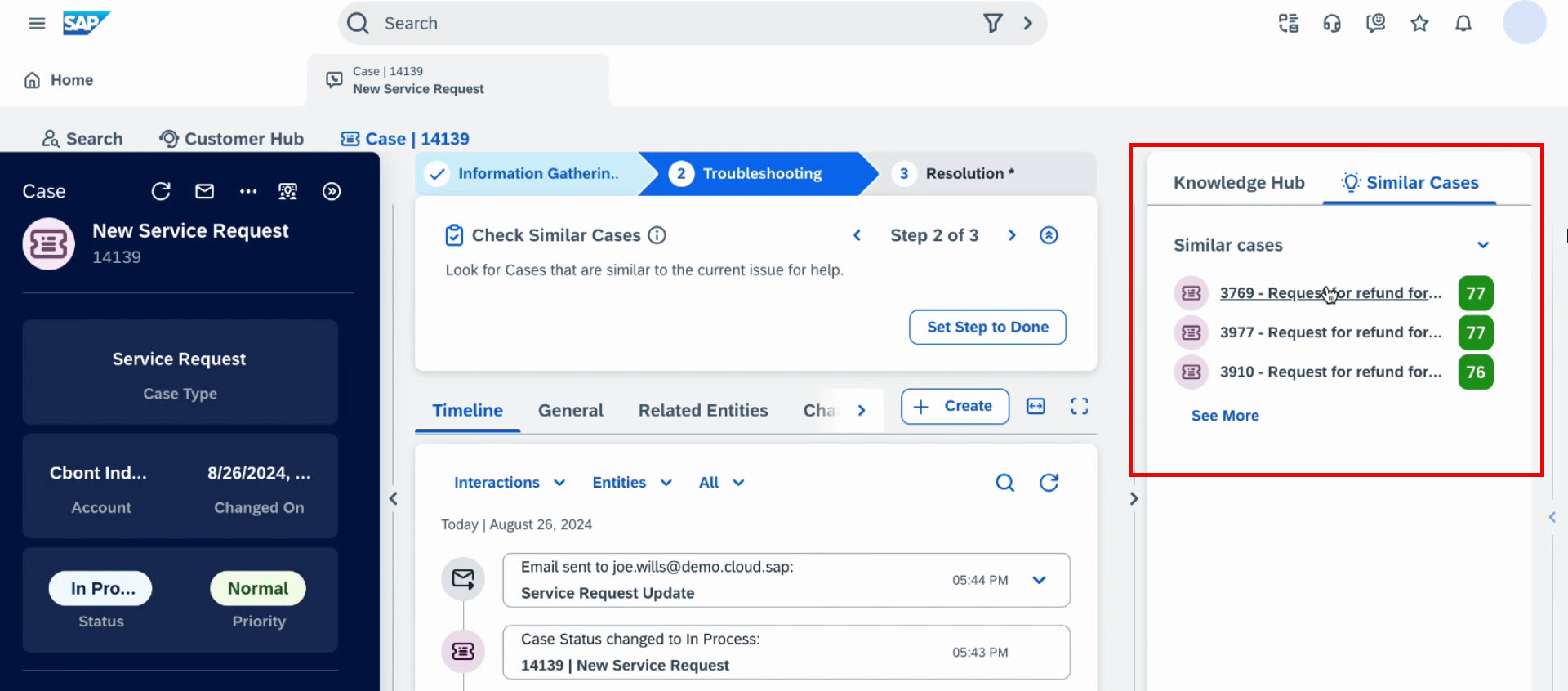Open the Customer Hub tab
The width and height of the screenshot is (1568, 691).
pos(232,139)
